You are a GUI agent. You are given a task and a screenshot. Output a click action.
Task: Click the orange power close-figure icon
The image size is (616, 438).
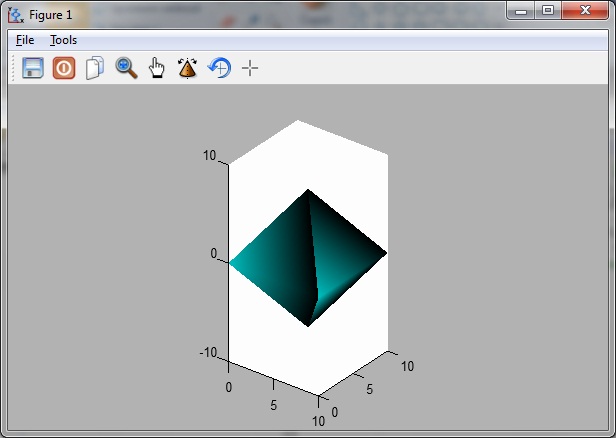click(64, 68)
